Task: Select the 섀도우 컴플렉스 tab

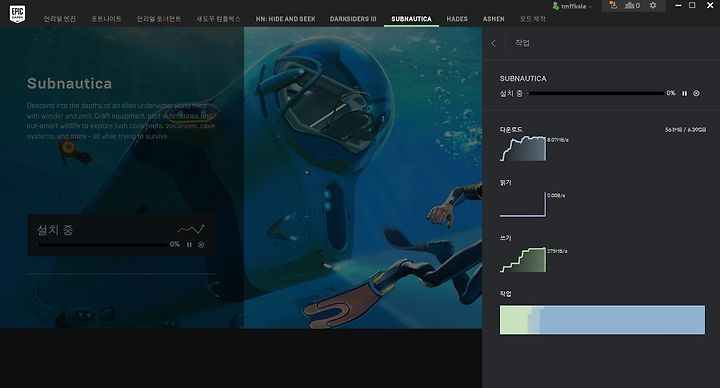Action: [x=218, y=19]
